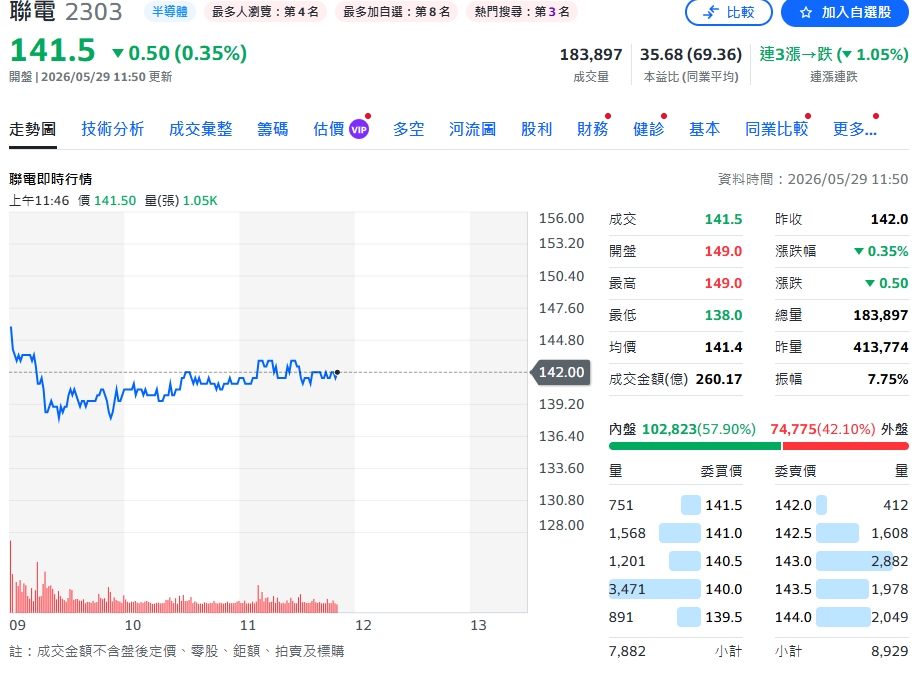Image resolution: width=915 pixels, height=679 pixels.
Task: Click the 熱門搜尋：第3名 badge
Action: click(522, 12)
